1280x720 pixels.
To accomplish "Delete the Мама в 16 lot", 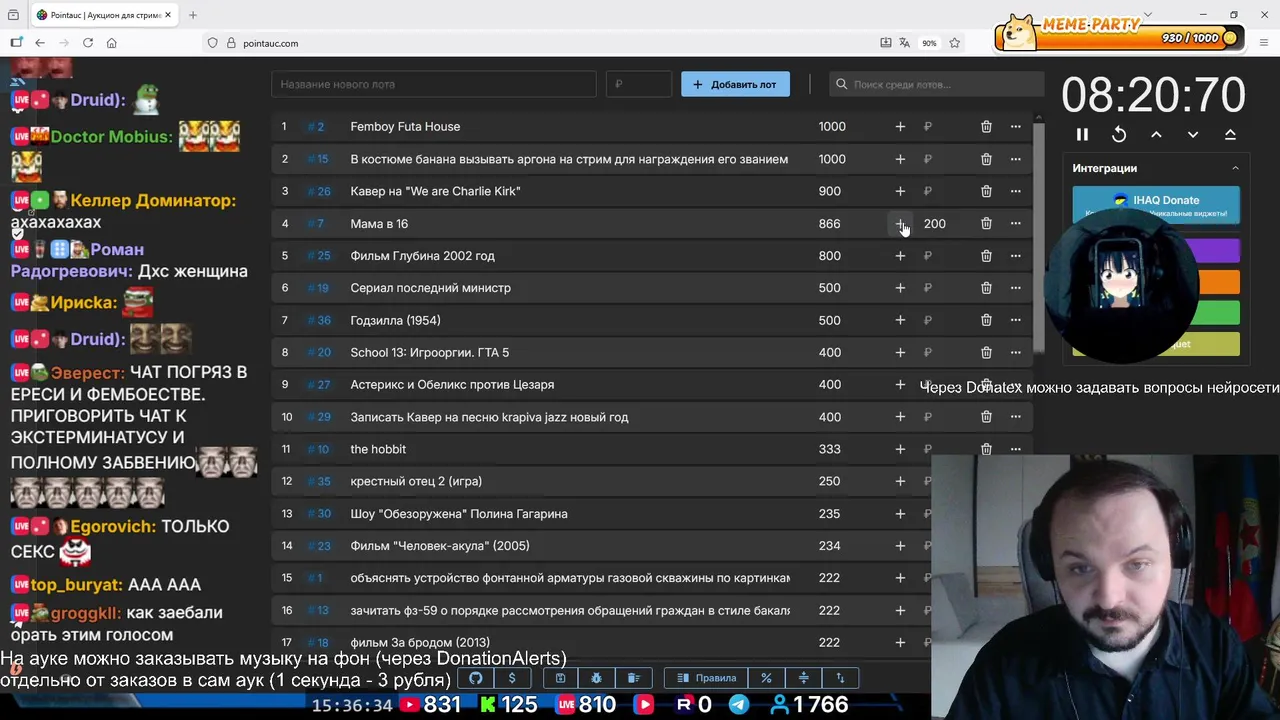I will click(x=986, y=224).
